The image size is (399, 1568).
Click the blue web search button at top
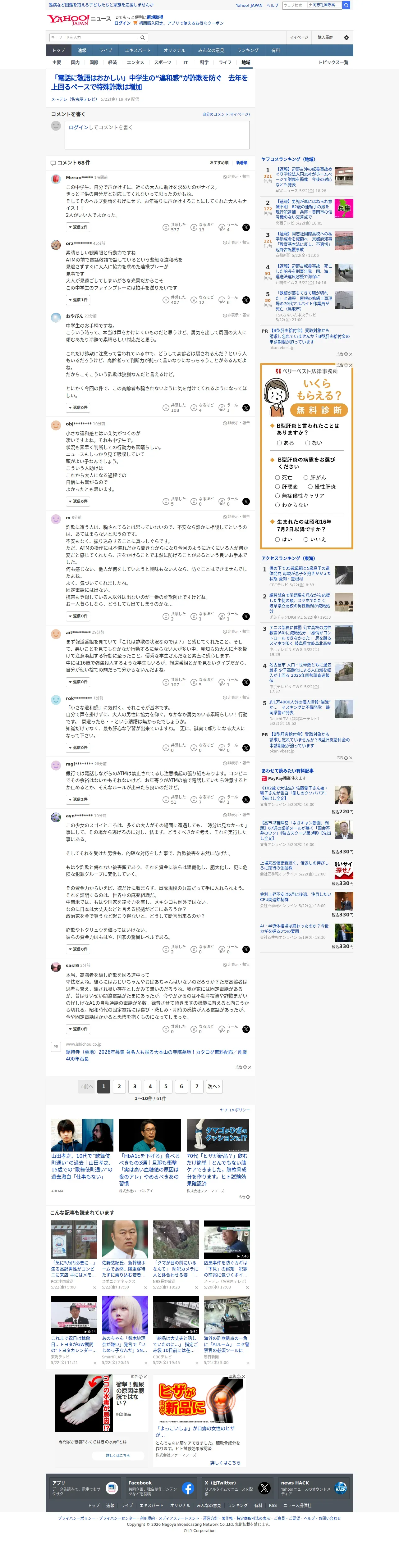tap(346, 5)
